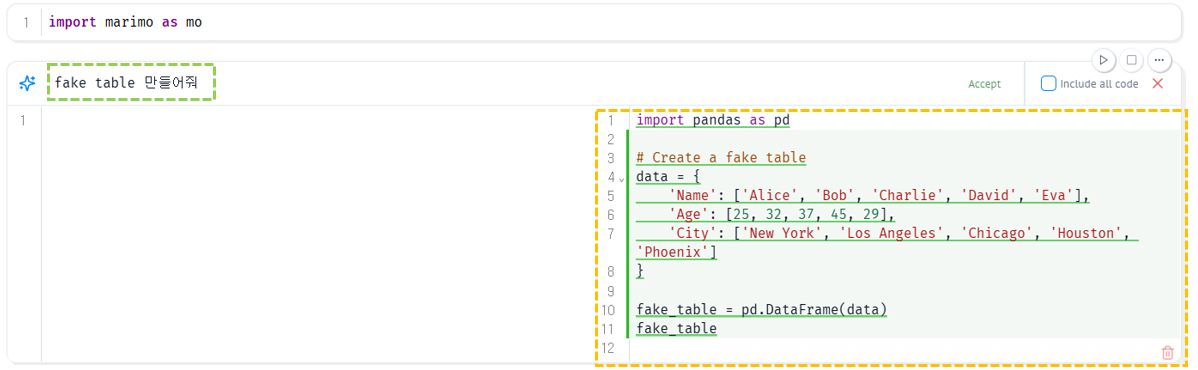Collapse the data dict fold arrow at line 4
The image size is (1198, 370).
click(623, 180)
